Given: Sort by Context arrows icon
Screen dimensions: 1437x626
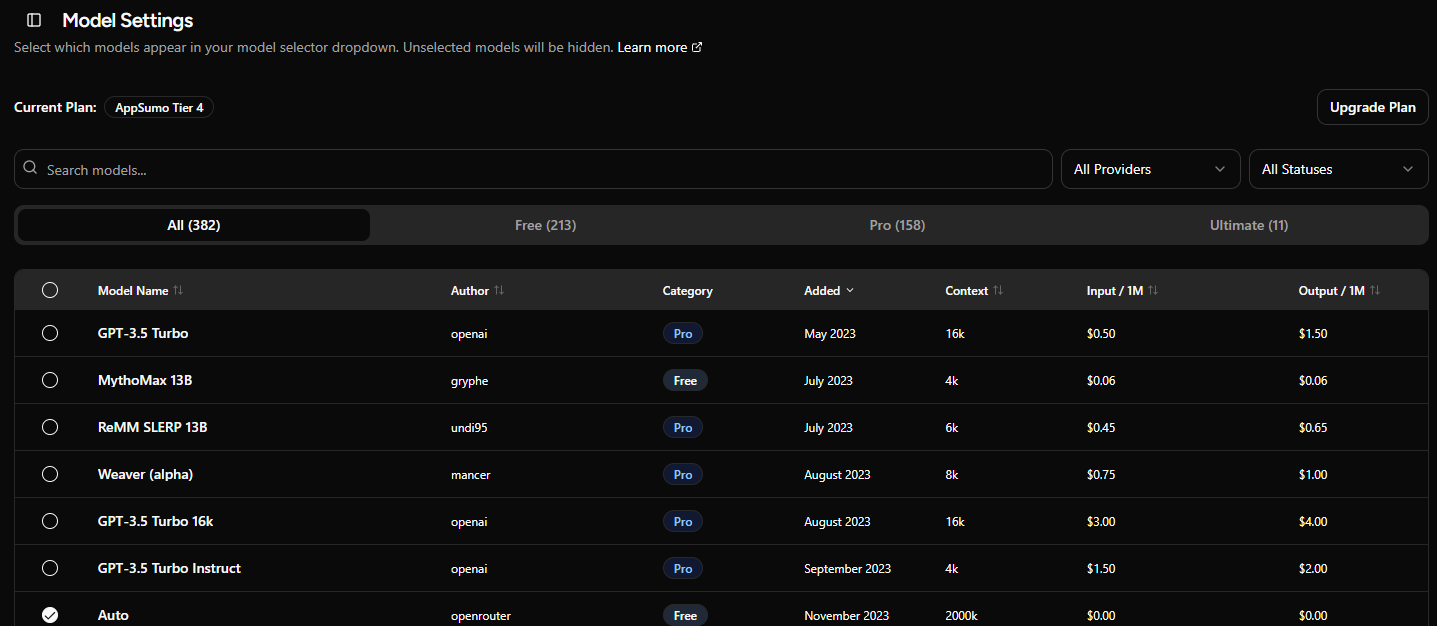Looking at the screenshot, I should [x=998, y=290].
